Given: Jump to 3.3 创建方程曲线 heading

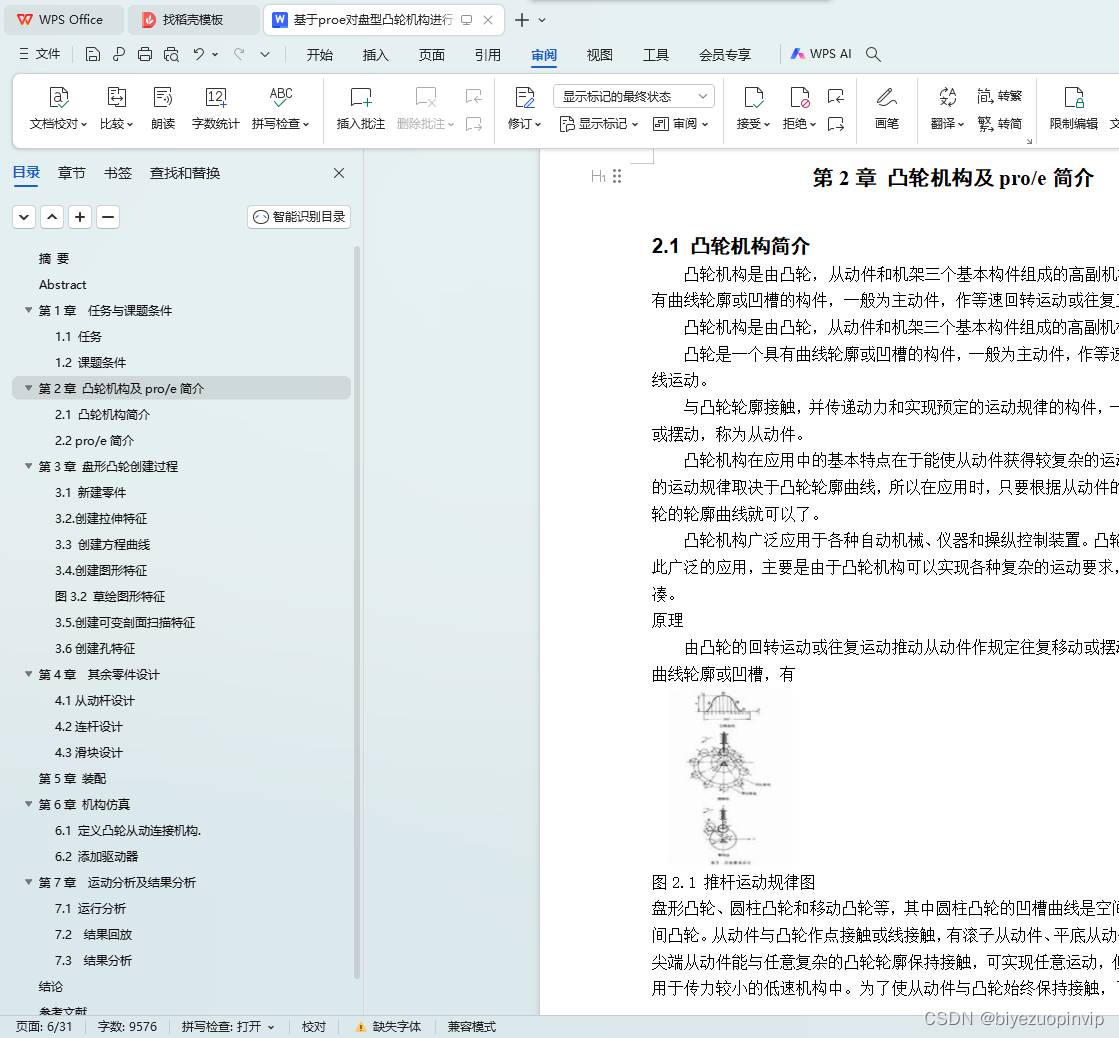Looking at the screenshot, I should pyautogui.click(x=103, y=545).
